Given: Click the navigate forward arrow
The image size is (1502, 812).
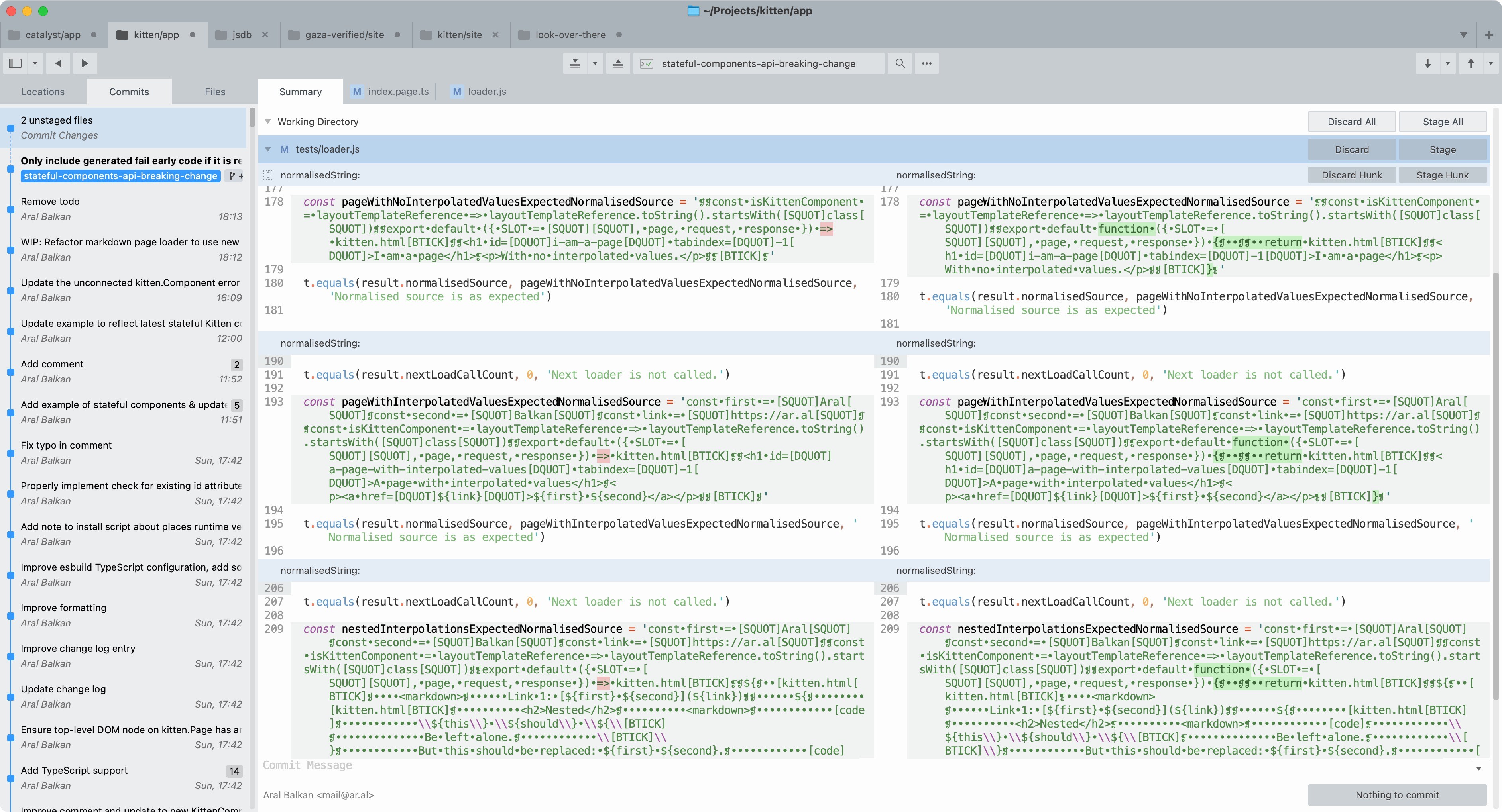Looking at the screenshot, I should (x=85, y=63).
